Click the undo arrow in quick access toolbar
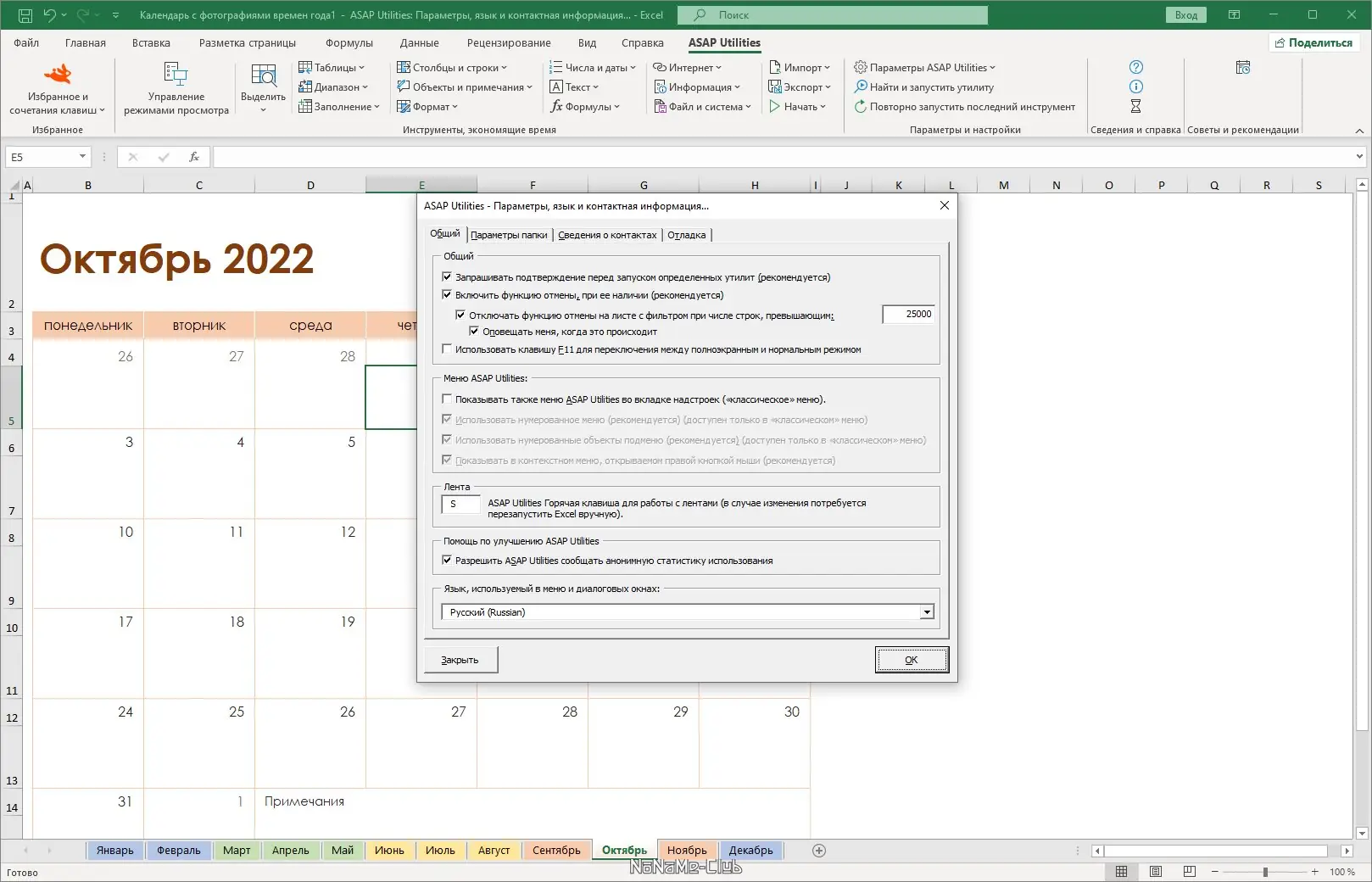 click(x=49, y=14)
